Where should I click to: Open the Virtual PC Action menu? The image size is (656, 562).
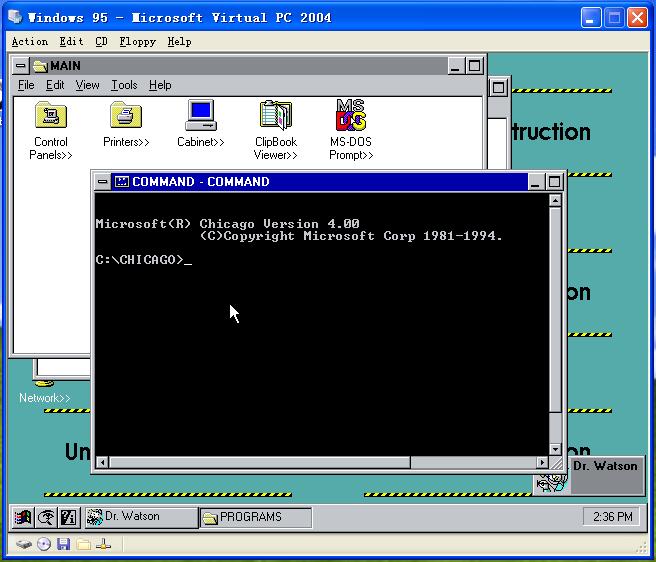[x=30, y=41]
